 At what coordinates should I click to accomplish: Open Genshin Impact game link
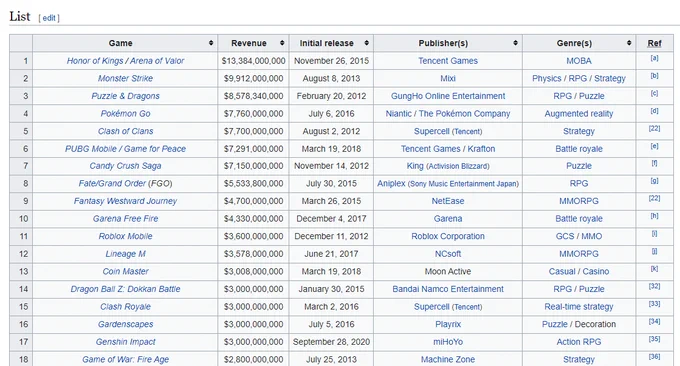[x=125, y=342]
